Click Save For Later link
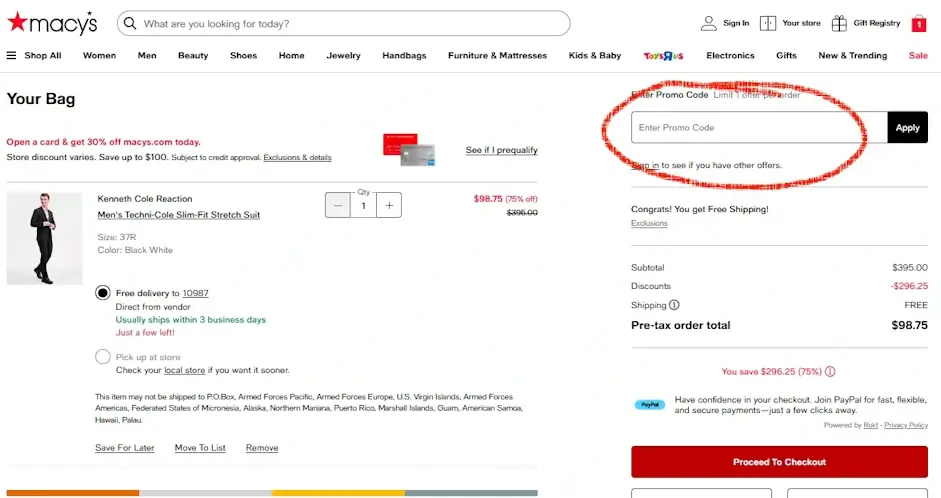The width and height of the screenshot is (941, 498). point(125,448)
